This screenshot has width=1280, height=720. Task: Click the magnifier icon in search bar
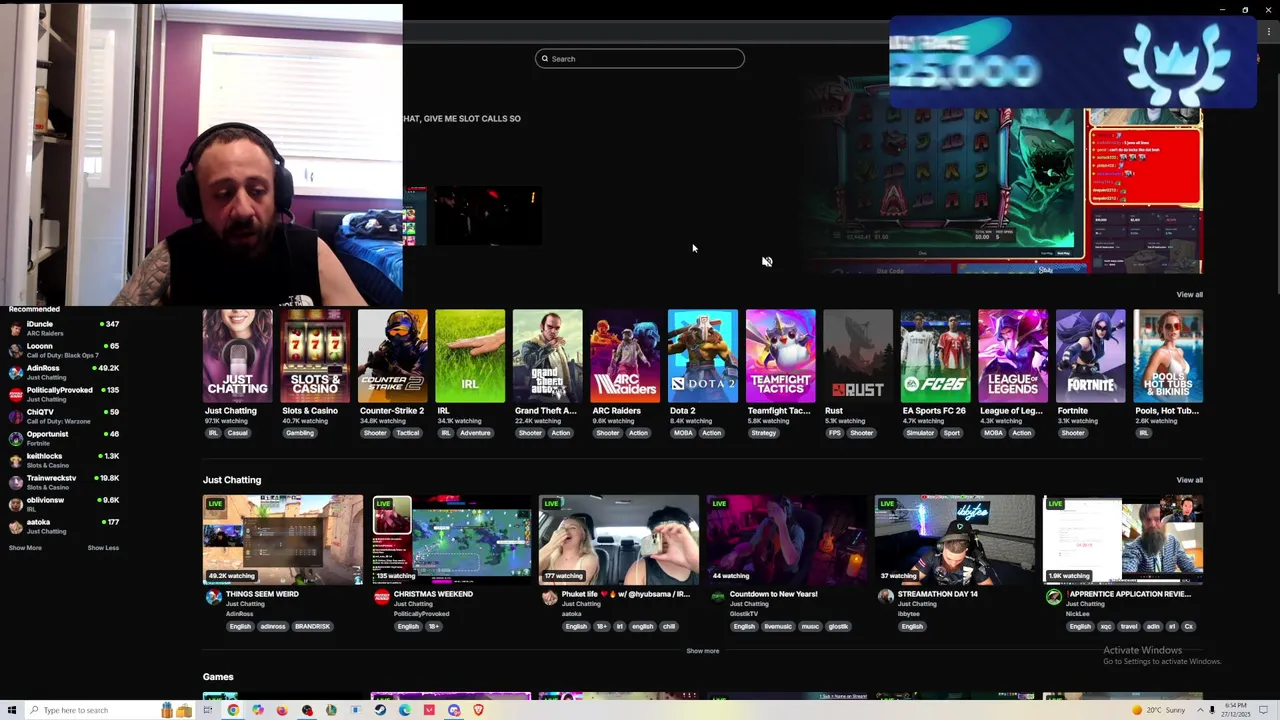pyautogui.click(x=545, y=59)
